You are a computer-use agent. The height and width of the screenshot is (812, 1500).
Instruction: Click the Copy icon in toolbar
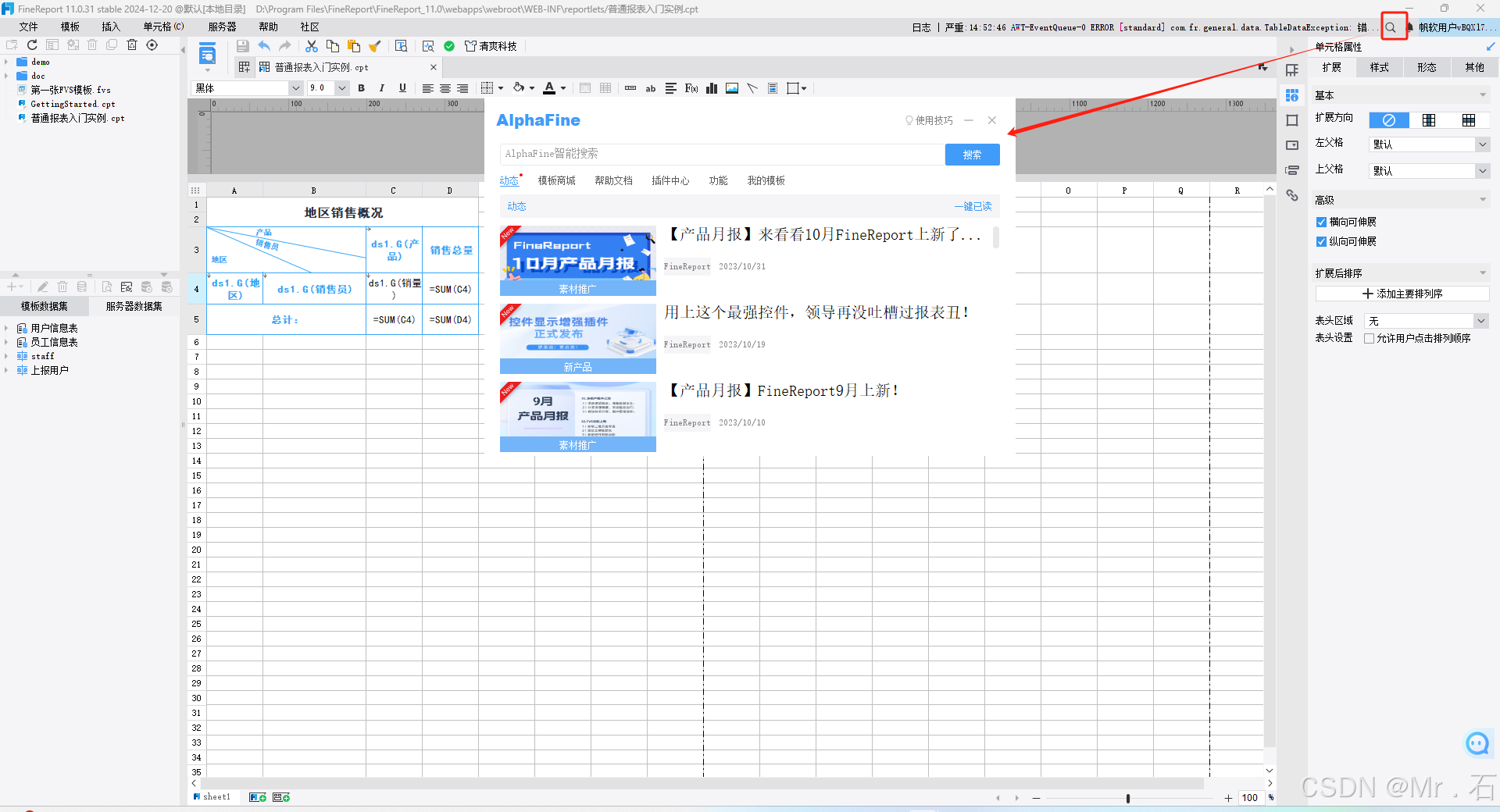coord(332,46)
